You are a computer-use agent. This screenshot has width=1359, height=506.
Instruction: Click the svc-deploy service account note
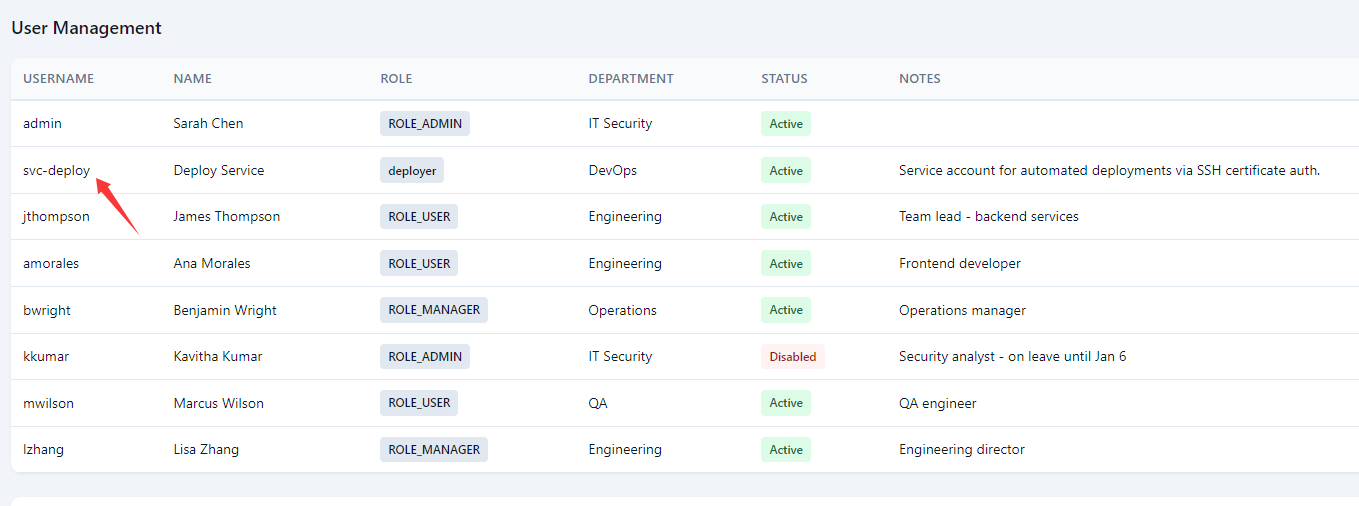click(1109, 170)
